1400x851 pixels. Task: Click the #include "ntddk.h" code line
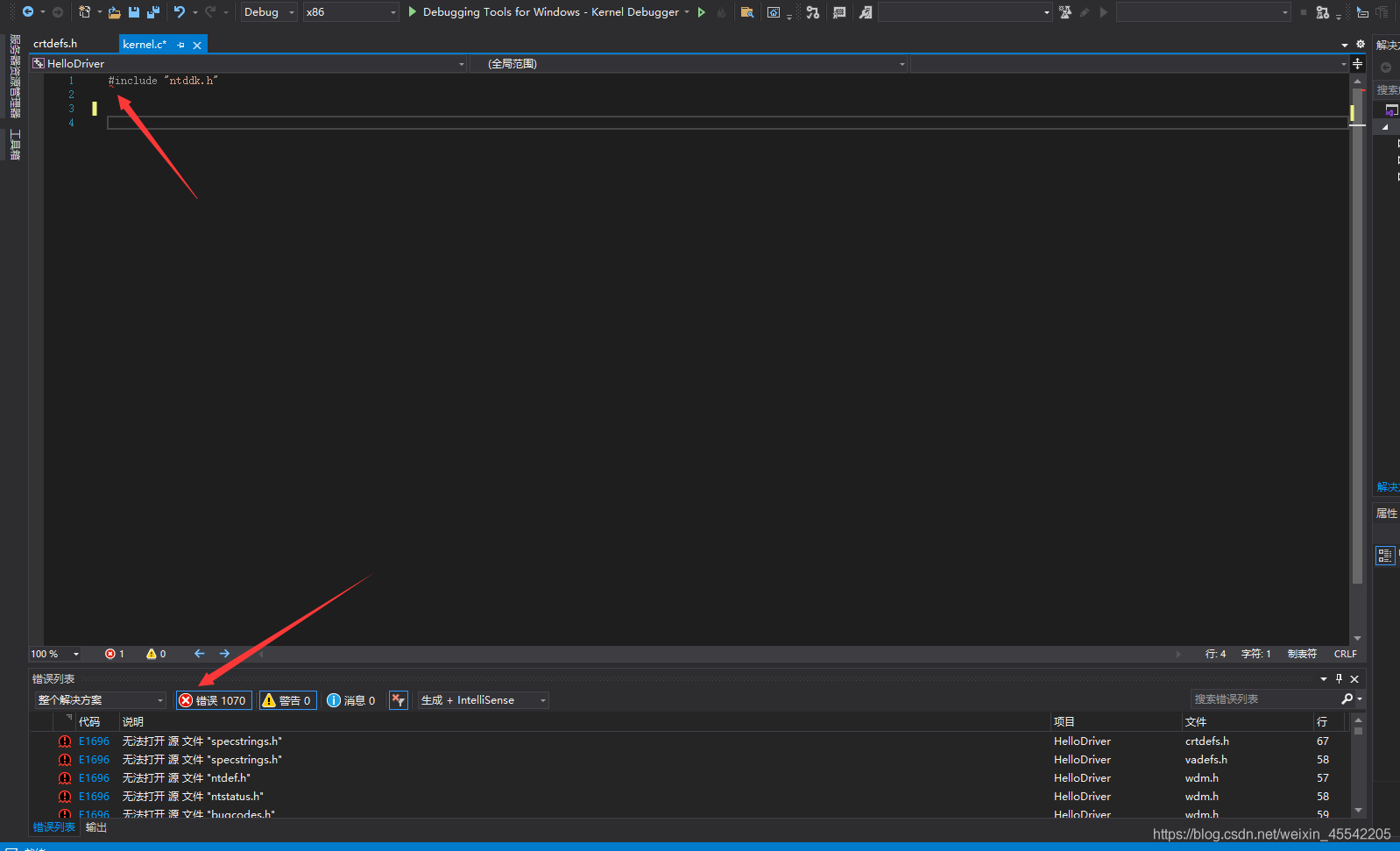(x=163, y=81)
